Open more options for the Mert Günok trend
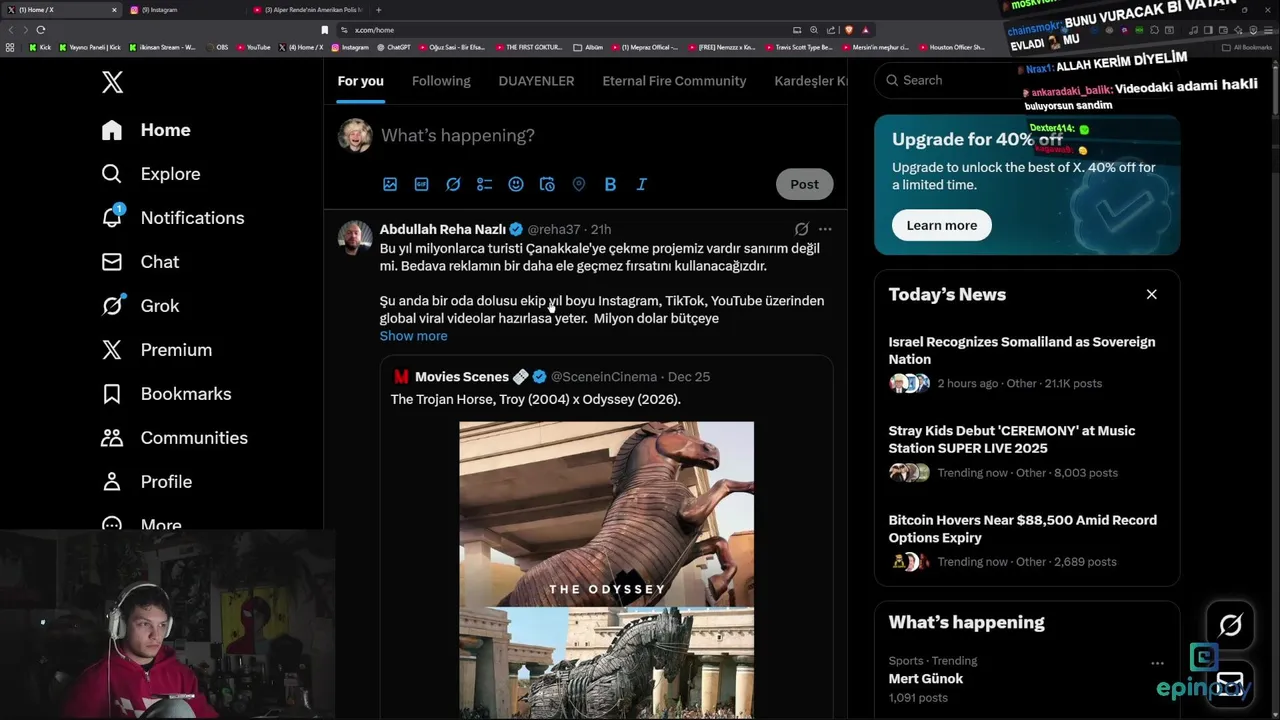Screen dimensions: 1280x720 coord(1157,663)
